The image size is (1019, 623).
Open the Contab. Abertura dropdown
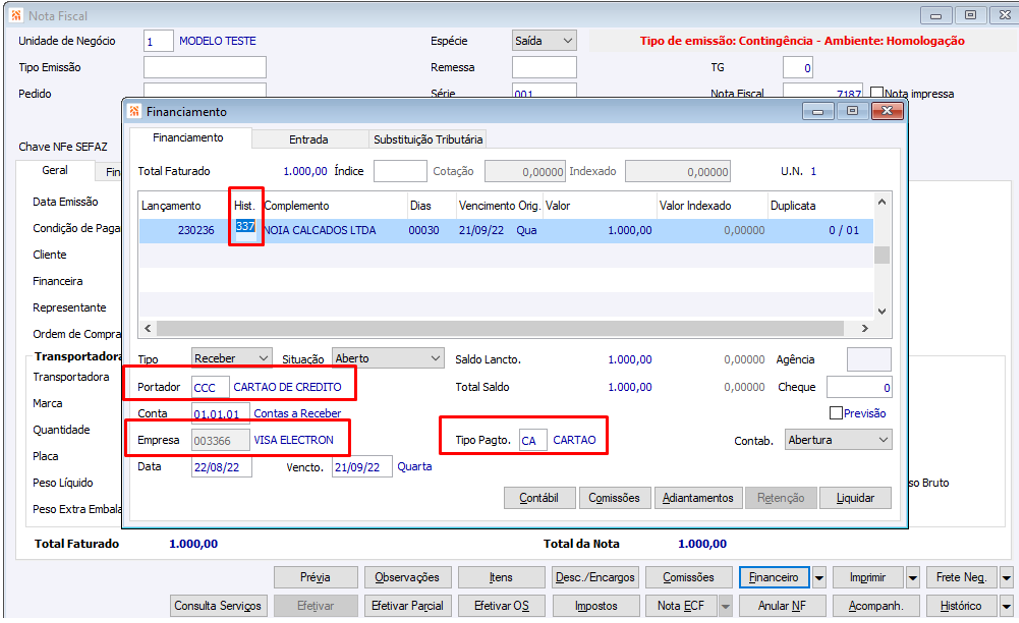(883, 440)
